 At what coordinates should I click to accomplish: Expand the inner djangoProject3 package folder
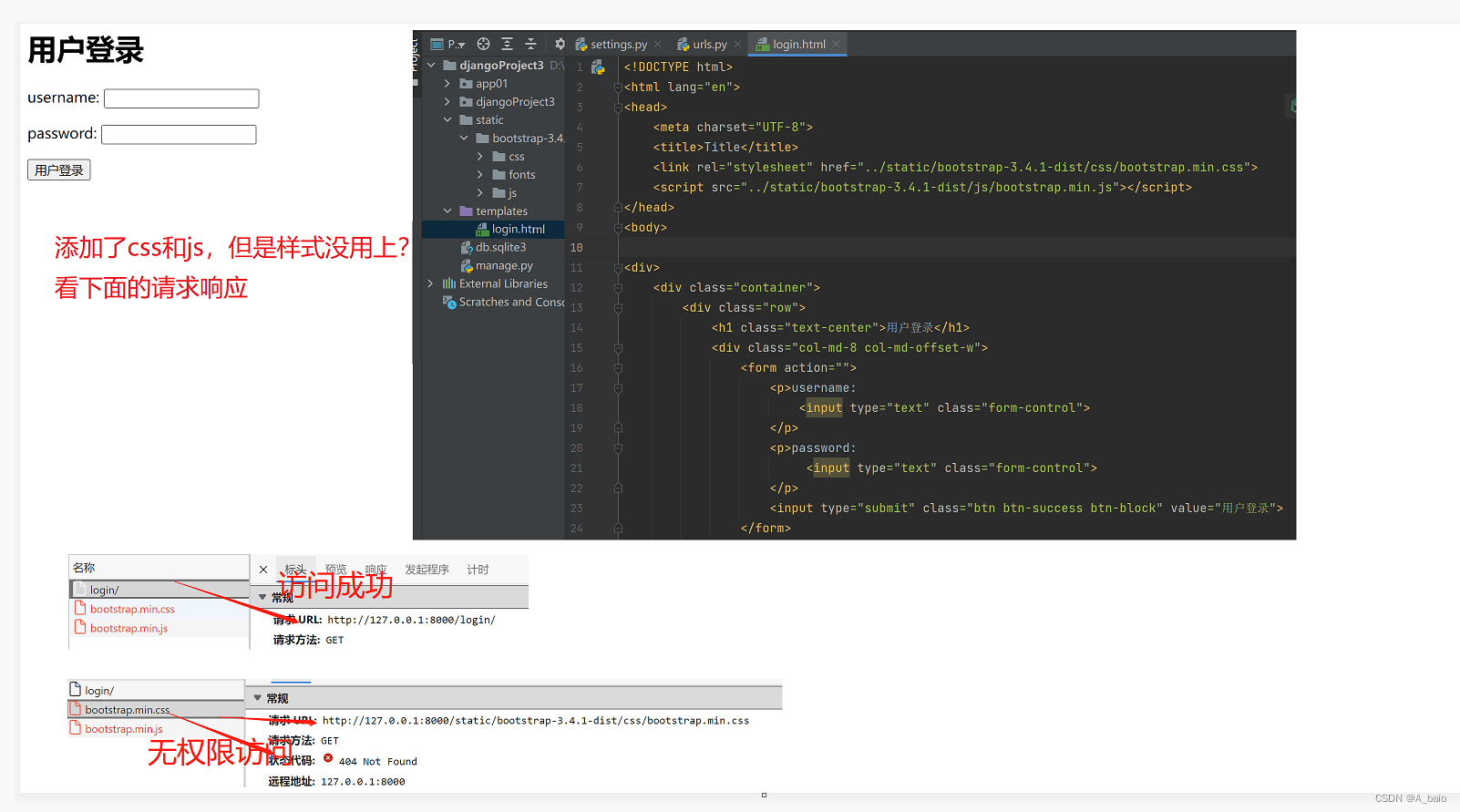[447, 101]
